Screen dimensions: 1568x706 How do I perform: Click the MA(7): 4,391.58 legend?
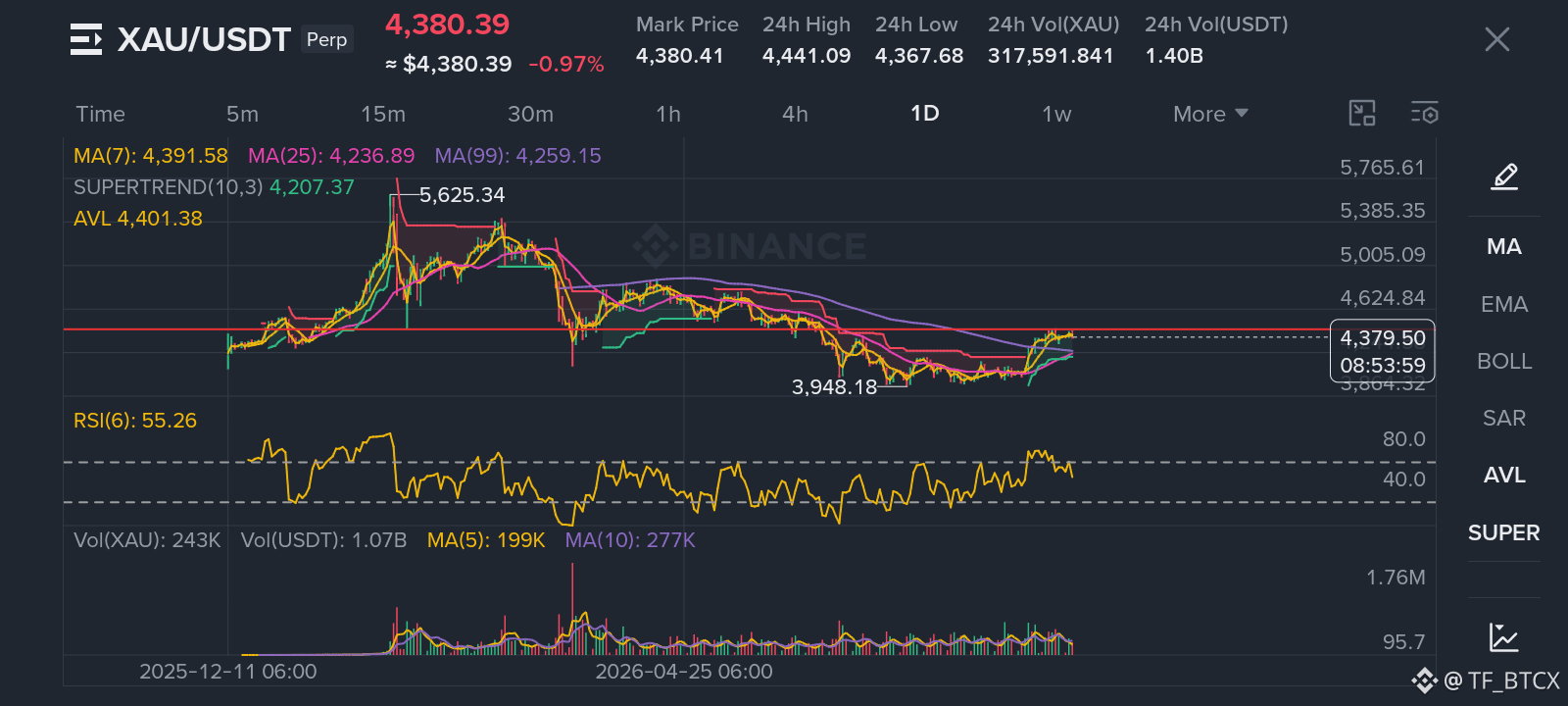click(151, 156)
